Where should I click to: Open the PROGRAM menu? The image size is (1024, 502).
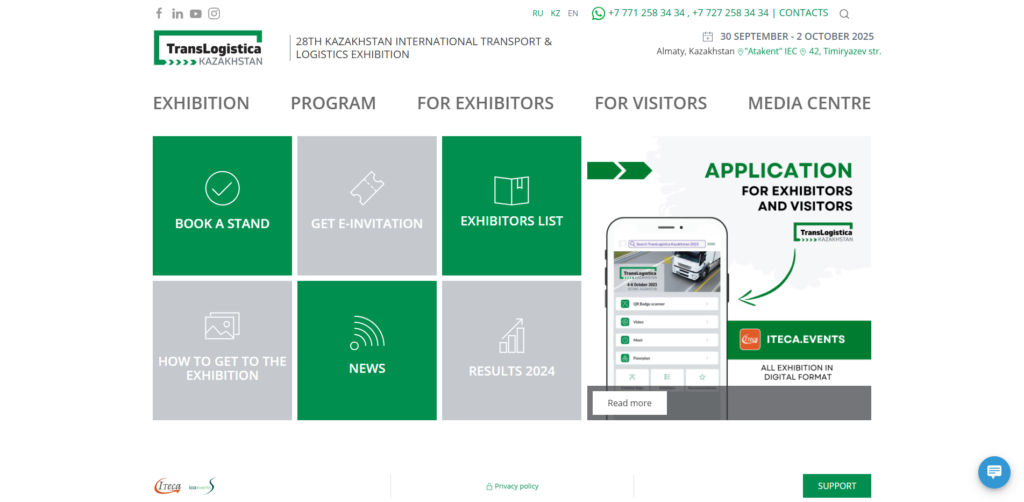pos(333,103)
